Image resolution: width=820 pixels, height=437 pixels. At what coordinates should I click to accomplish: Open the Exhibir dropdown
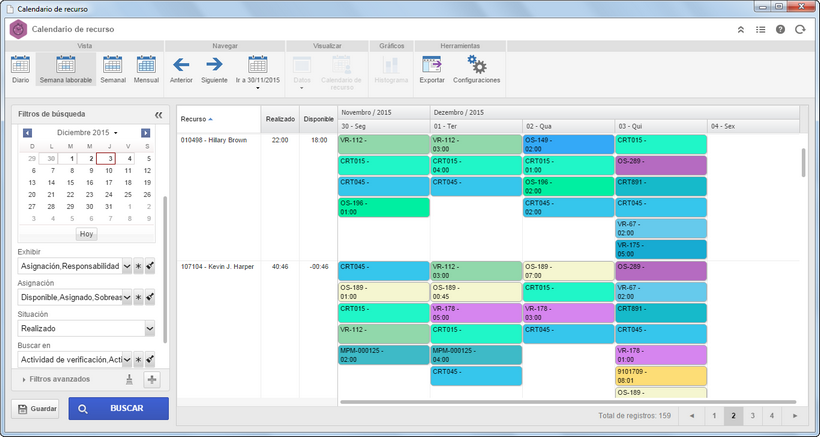tap(127, 266)
